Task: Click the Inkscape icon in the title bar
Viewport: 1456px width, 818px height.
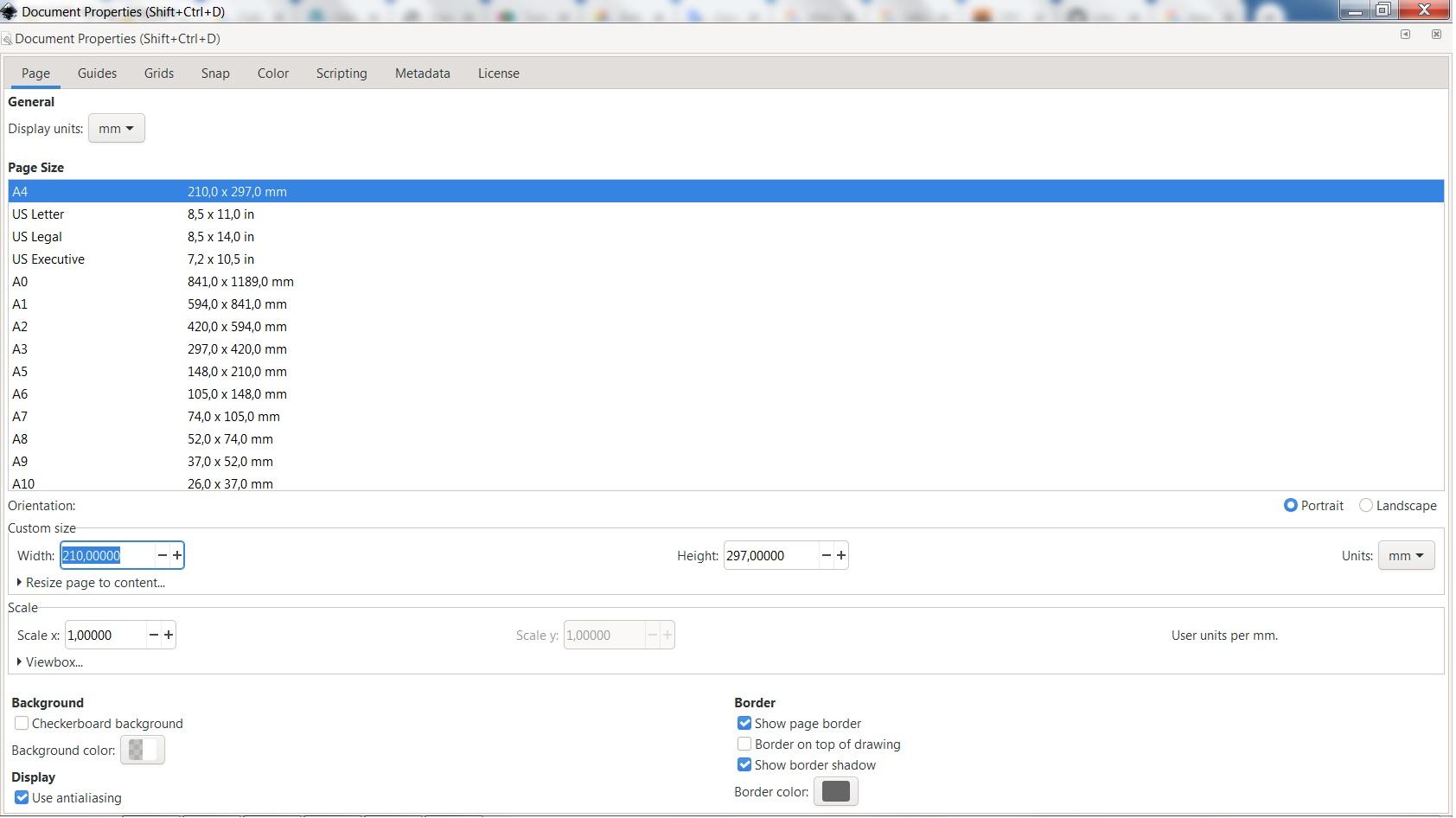Action: (9, 11)
